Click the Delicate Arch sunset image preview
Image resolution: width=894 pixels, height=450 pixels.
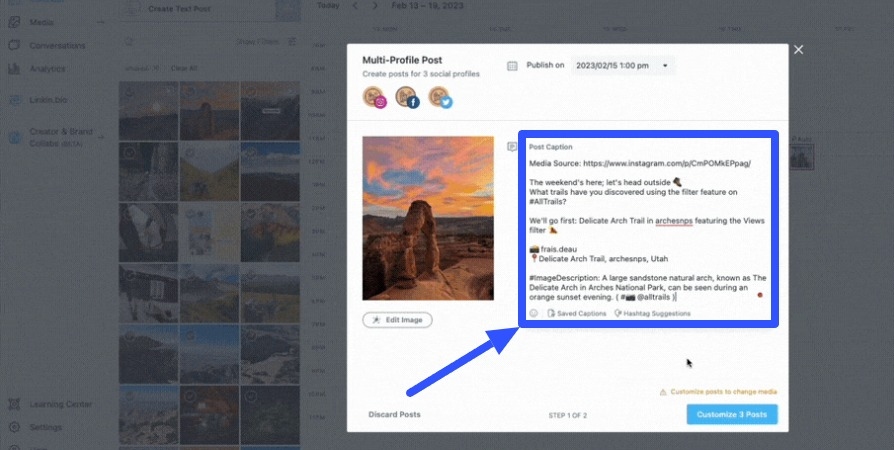click(x=427, y=218)
